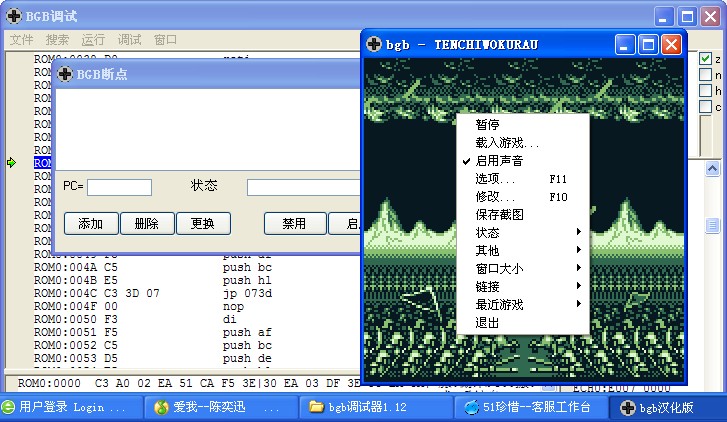
Task: Open 选项... from the context menu
Action: (523, 179)
